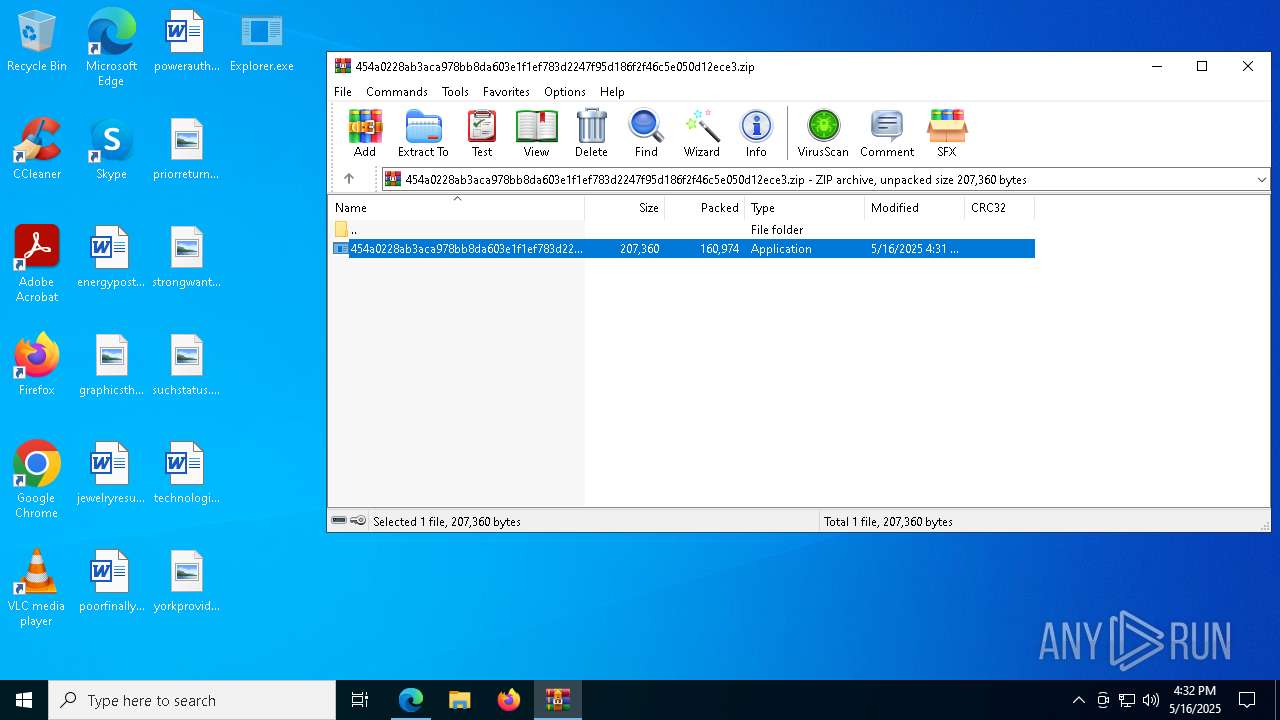The height and width of the screenshot is (720, 1280).
Task: Open the Windows Start menu
Action: (x=24, y=700)
